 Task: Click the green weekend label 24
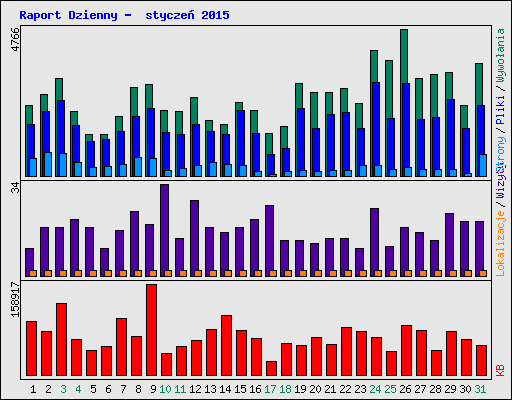(x=375, y=389)
